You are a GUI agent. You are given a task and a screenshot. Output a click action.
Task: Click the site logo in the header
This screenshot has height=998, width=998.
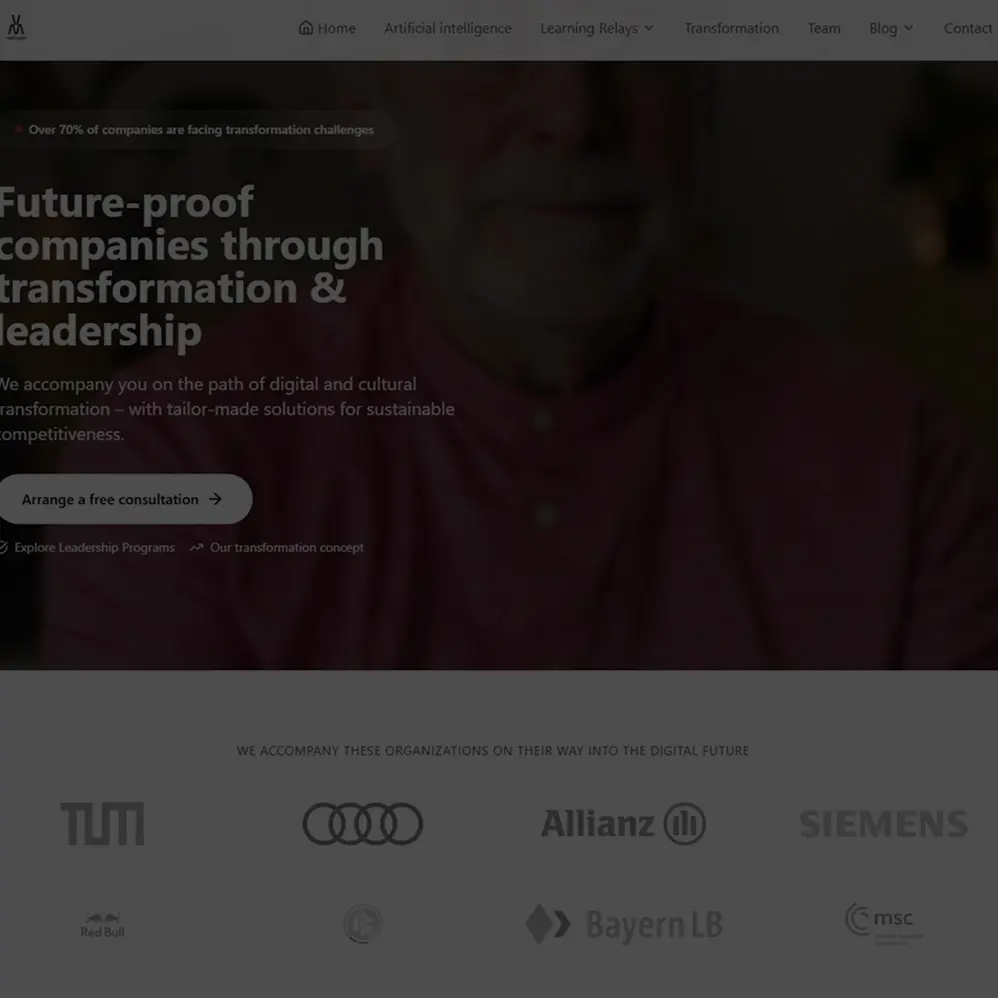point(17,27)
